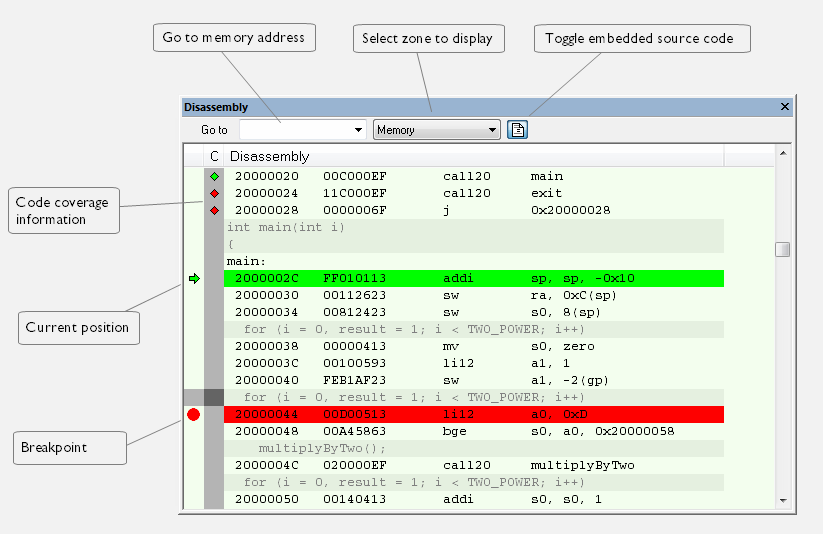Remove the red breakpoint at 20000044
The image size is (823, 534).
pyautogui.click(x=194, y=413)
